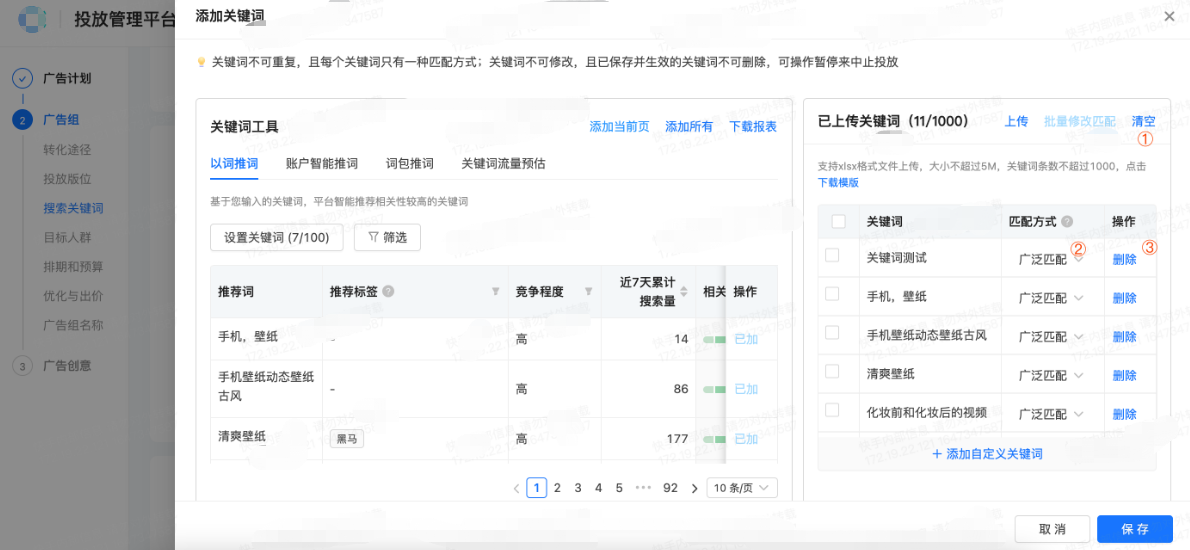1190x550 pixels.
Task: Go to results page 5
Action: tap(619, 488)
